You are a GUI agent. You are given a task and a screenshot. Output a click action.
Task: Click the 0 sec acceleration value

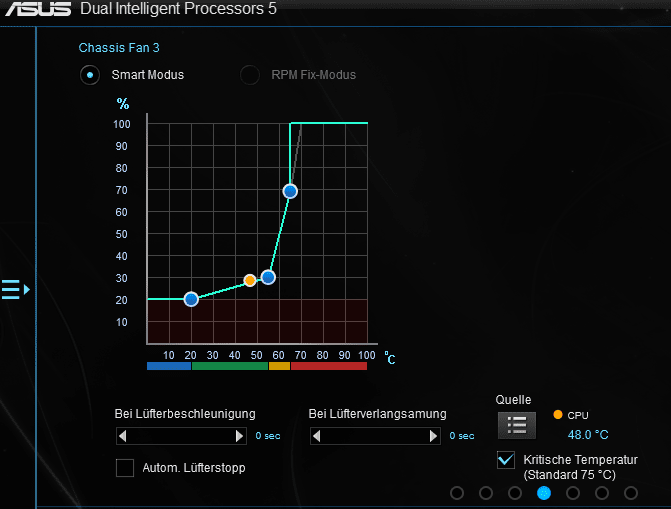(x=268, y=436)
